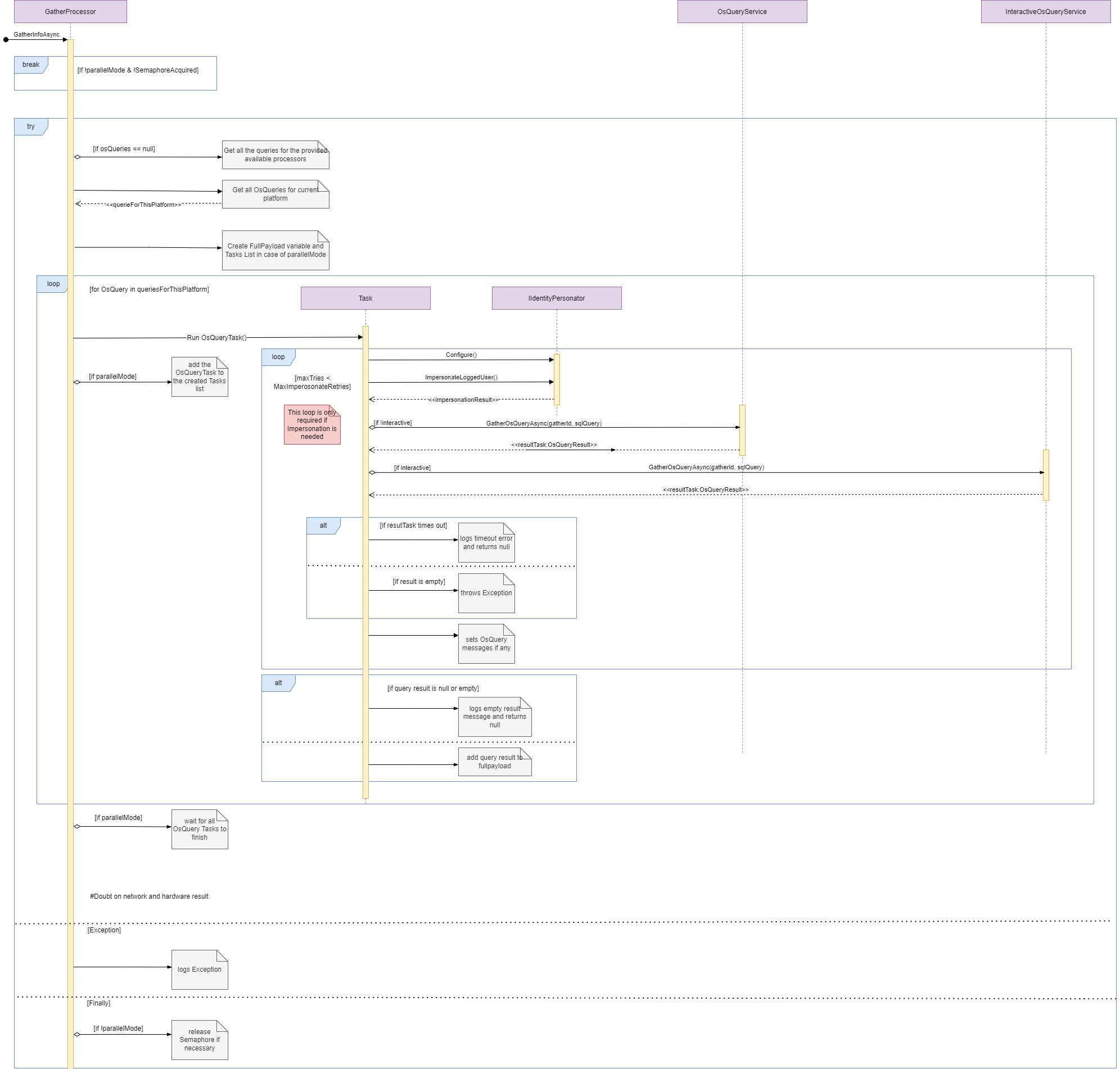The width and height of the screenshot is (1120, 1069).
Task: Select the IIdentityPersonator participant box
Action: click(556, 298)
